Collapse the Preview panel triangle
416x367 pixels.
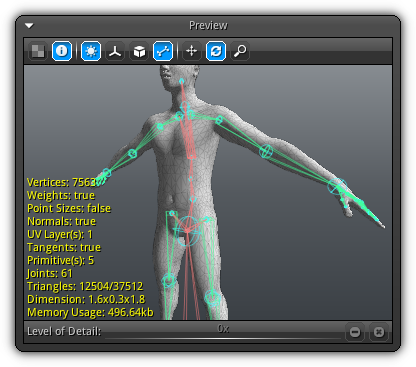pyautogui.click(x=29, y=26)
